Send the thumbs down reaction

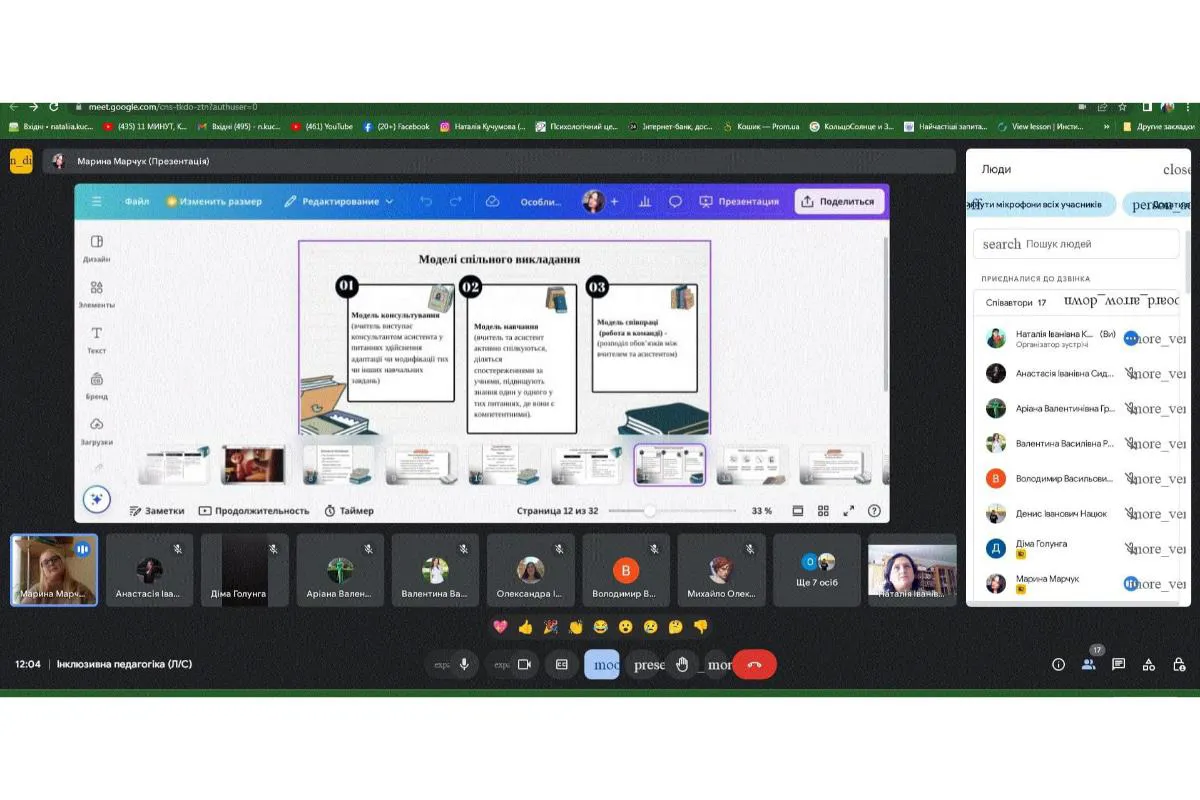(x=700, y=627)
